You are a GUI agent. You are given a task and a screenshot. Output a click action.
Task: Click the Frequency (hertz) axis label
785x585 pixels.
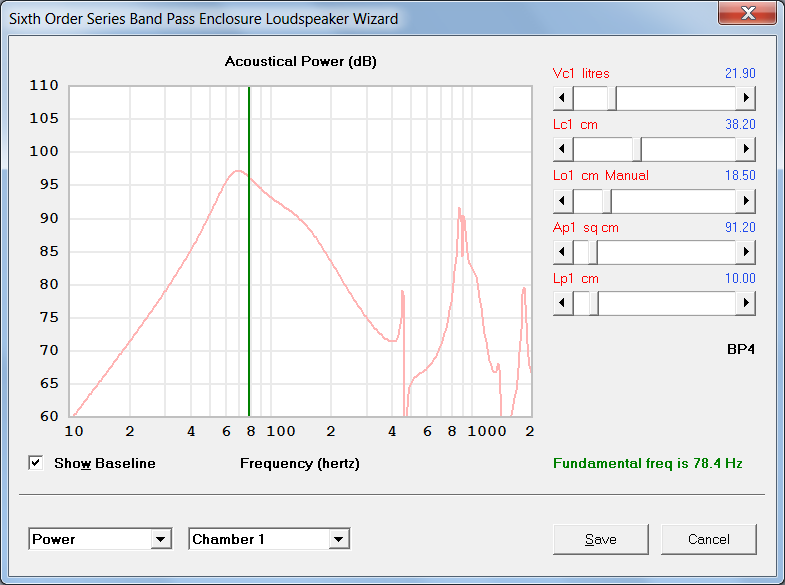coord(300,463)
